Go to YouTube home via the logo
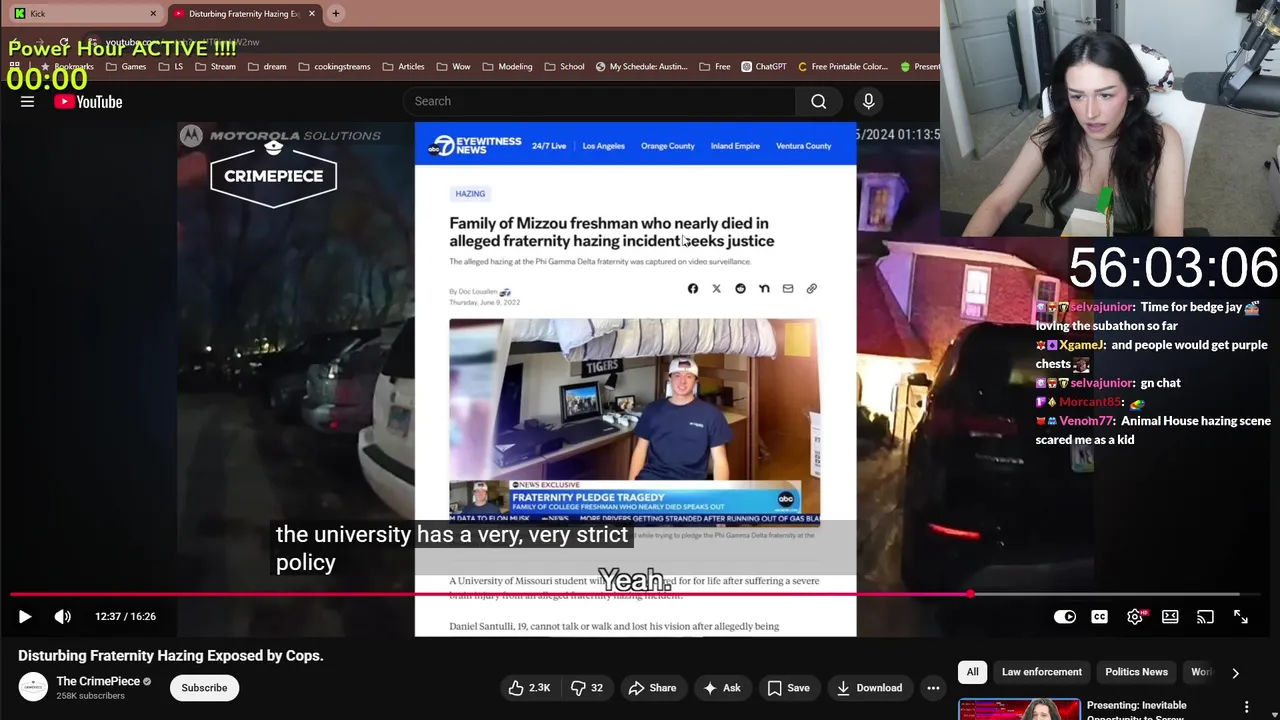 pyautogui.click(x=88, y=101)
